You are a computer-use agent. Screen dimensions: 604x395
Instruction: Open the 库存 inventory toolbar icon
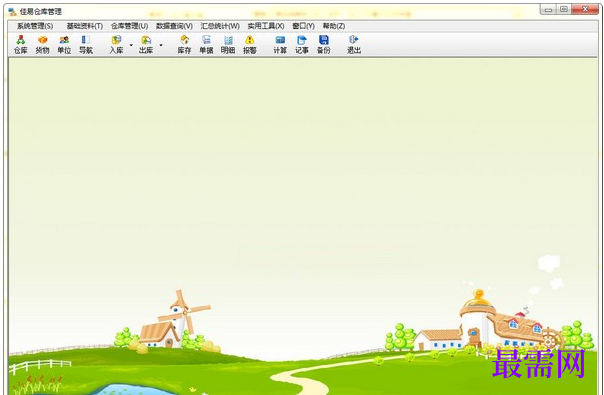pos(184,44)
